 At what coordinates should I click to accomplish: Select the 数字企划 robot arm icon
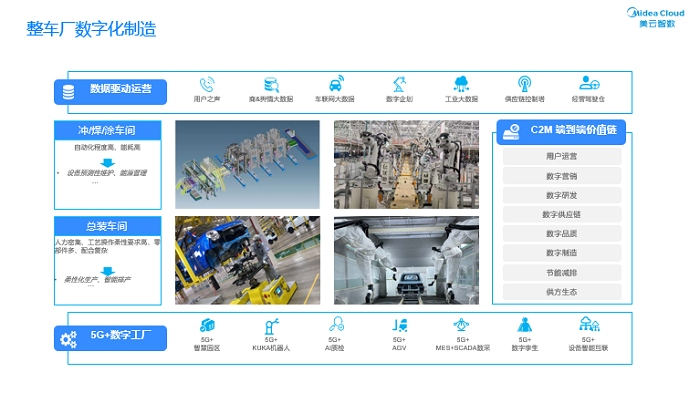tap(399, 84)
